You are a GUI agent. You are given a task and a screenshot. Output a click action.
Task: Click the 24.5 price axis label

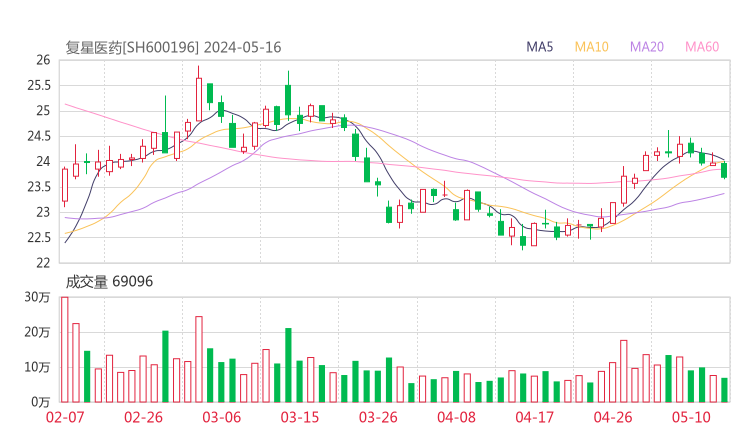(x=39, y=136)
